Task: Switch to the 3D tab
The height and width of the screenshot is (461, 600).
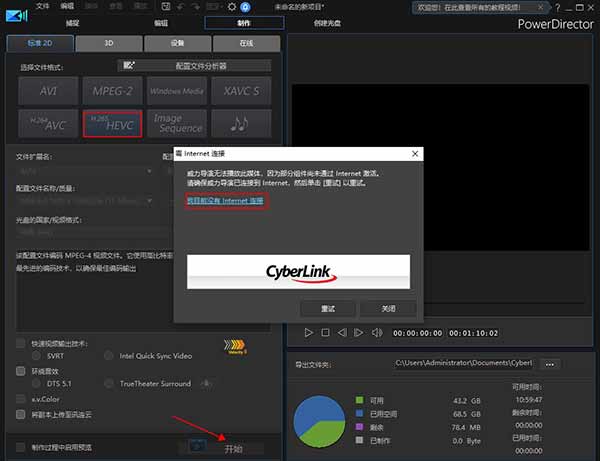Action: click(107, 44)
